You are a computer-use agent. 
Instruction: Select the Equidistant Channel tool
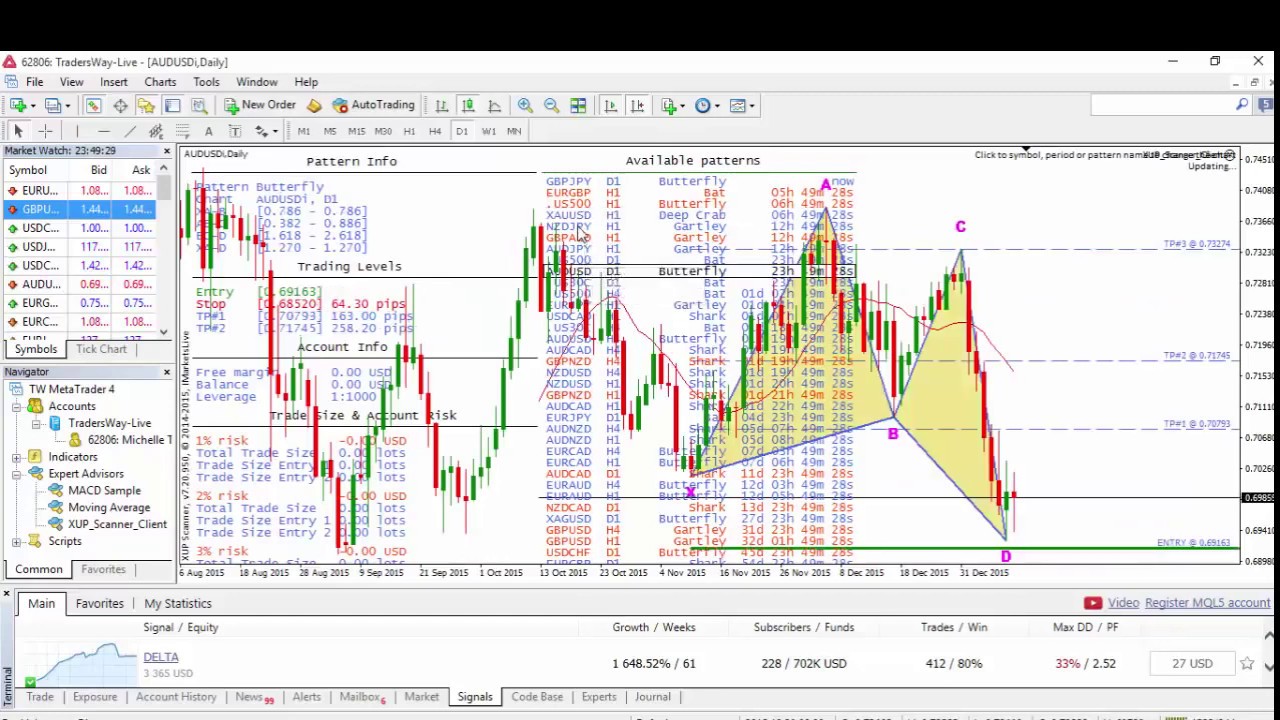(x=156, y=131)
